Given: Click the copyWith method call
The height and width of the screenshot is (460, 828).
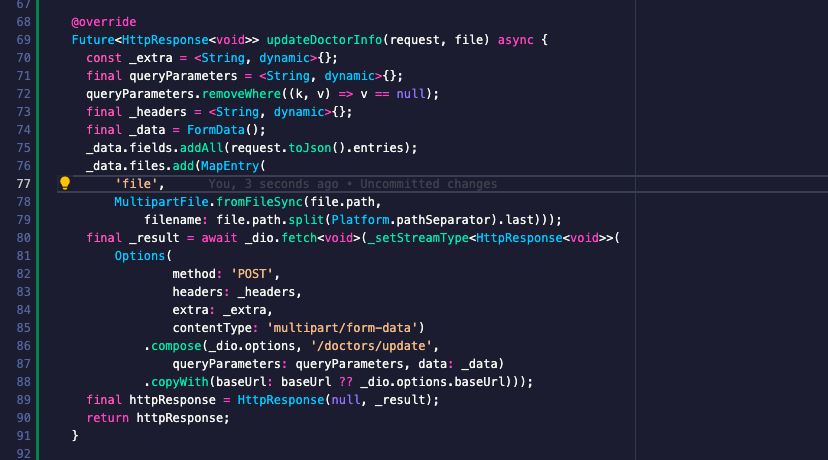Looking at the screenshot, I should coord(180,382).
